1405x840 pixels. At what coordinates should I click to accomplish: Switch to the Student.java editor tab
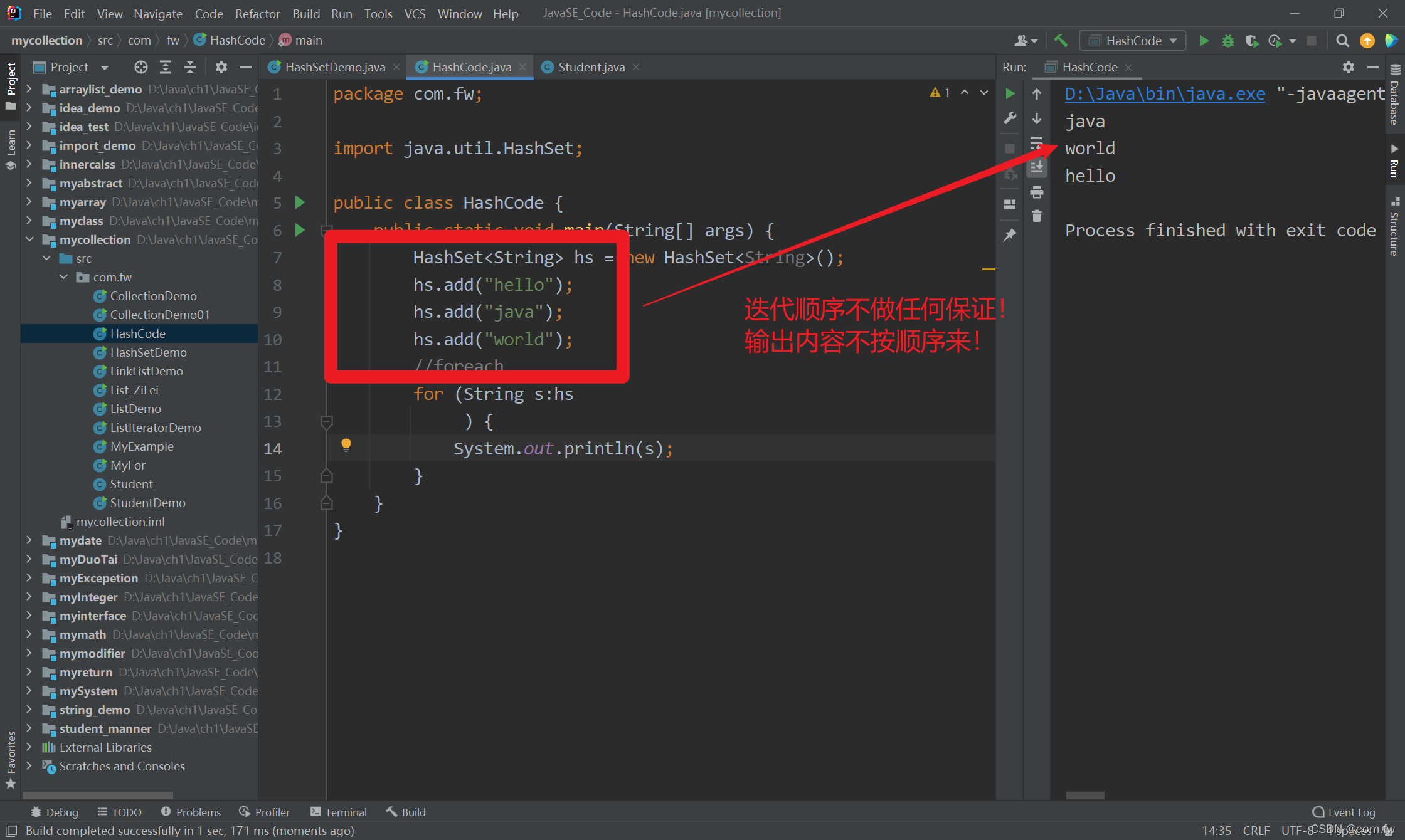[x=590, y=67]
